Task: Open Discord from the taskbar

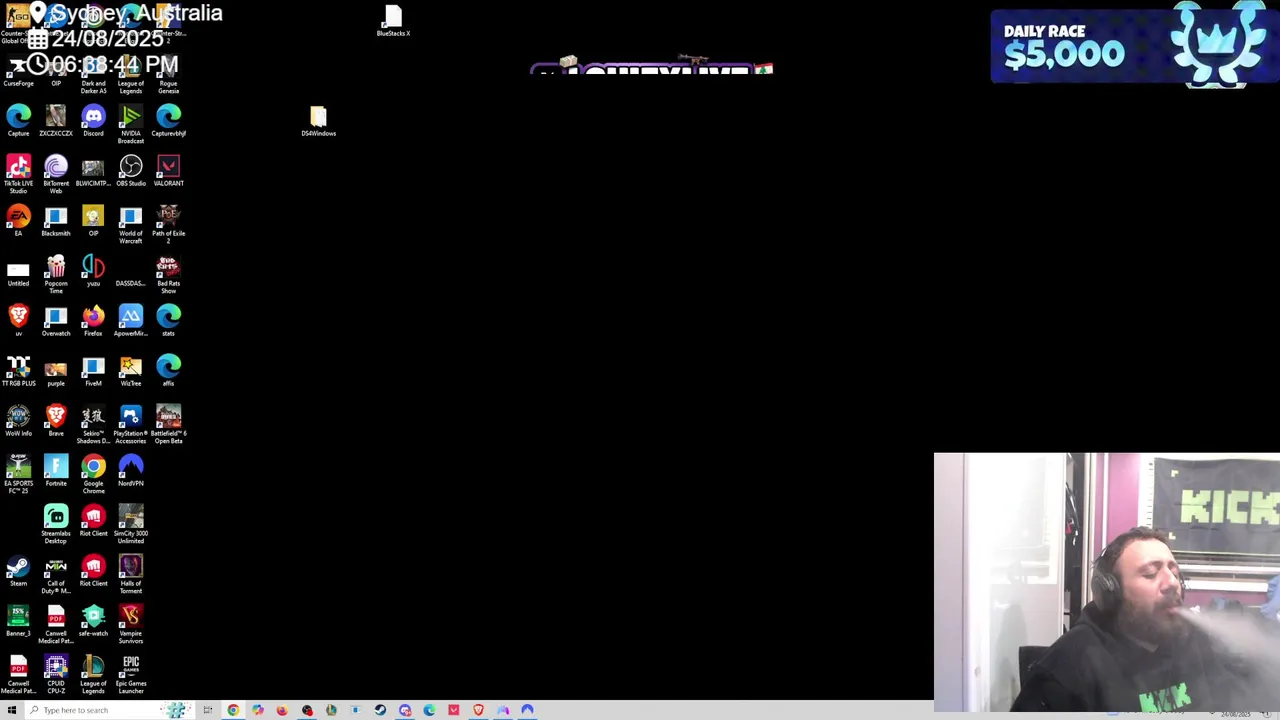Action: [405, 710]
